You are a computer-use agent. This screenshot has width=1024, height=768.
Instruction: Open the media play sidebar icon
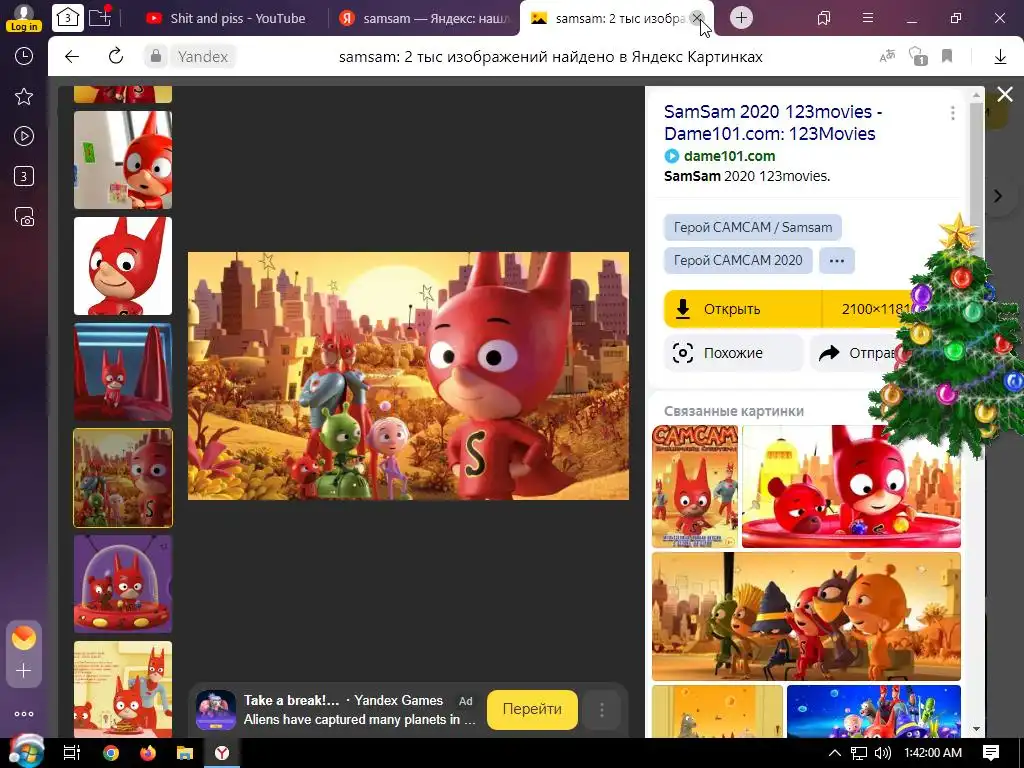[x=24, y=136]
